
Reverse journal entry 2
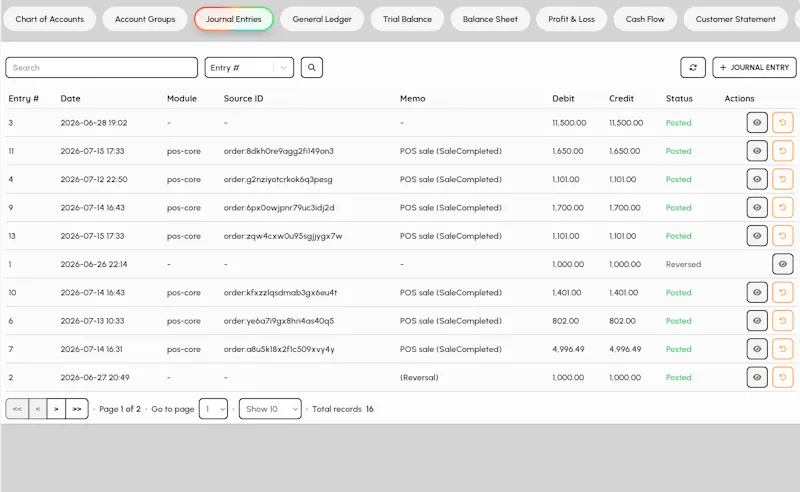pos(783,377)
